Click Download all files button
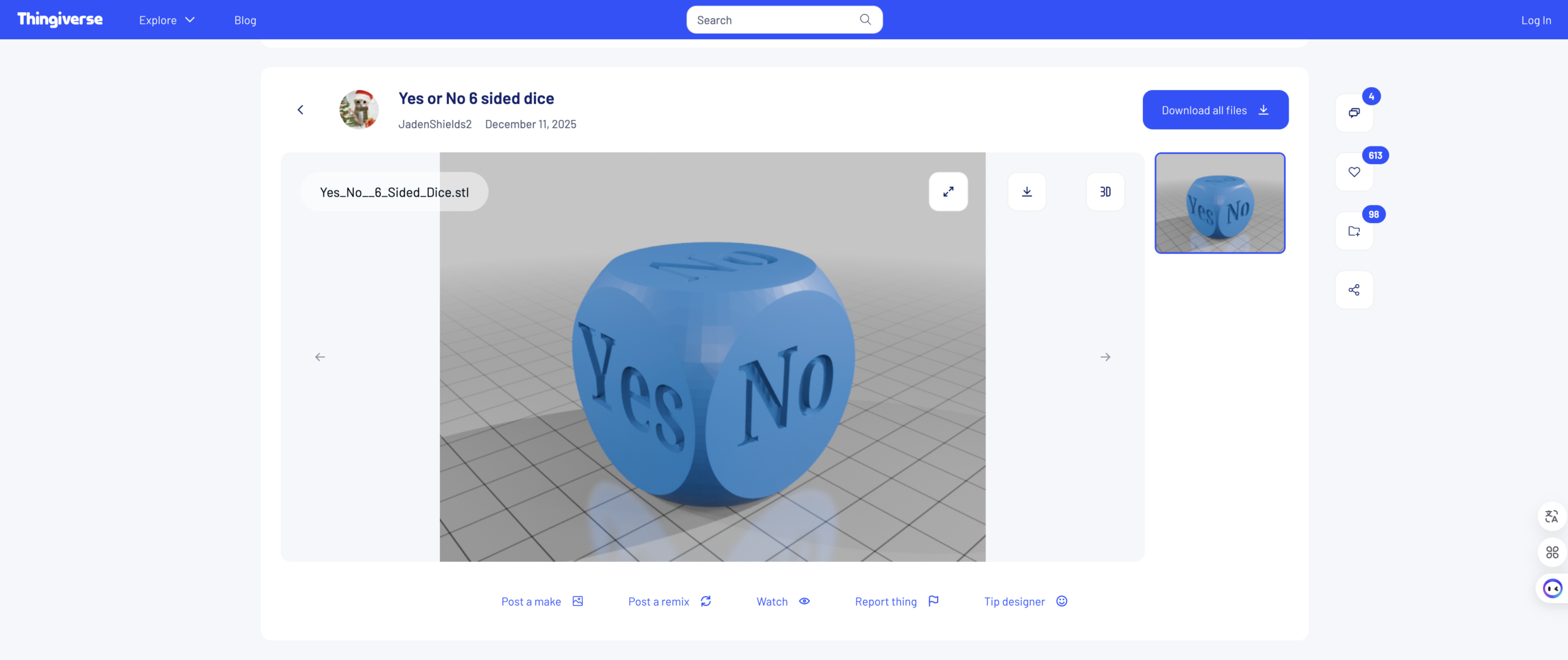The height and width of the screenshot is (660, 1568). (x=1215, y=110)
